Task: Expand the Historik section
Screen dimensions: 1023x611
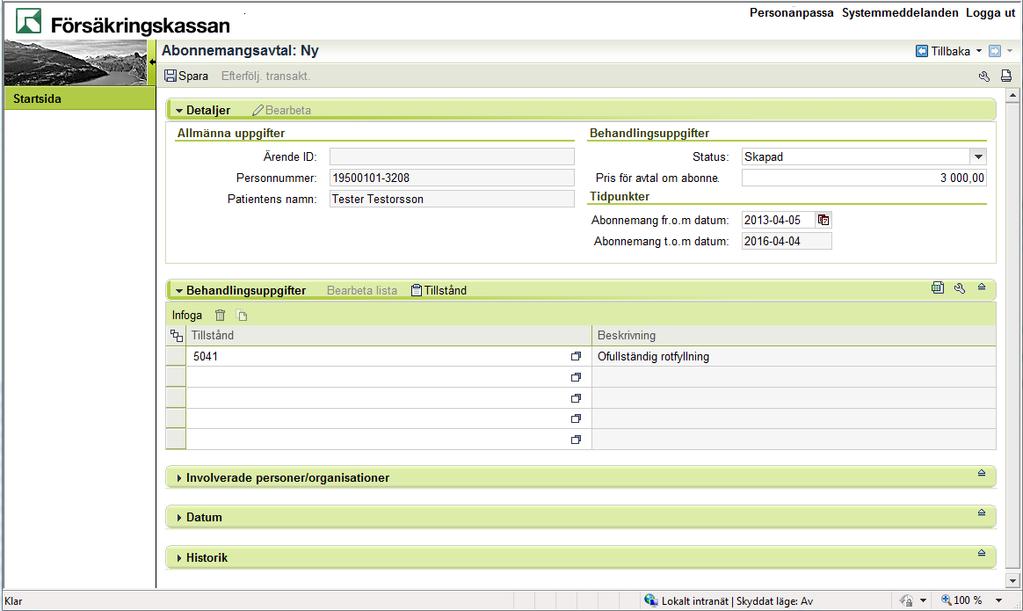Action: 179,558
